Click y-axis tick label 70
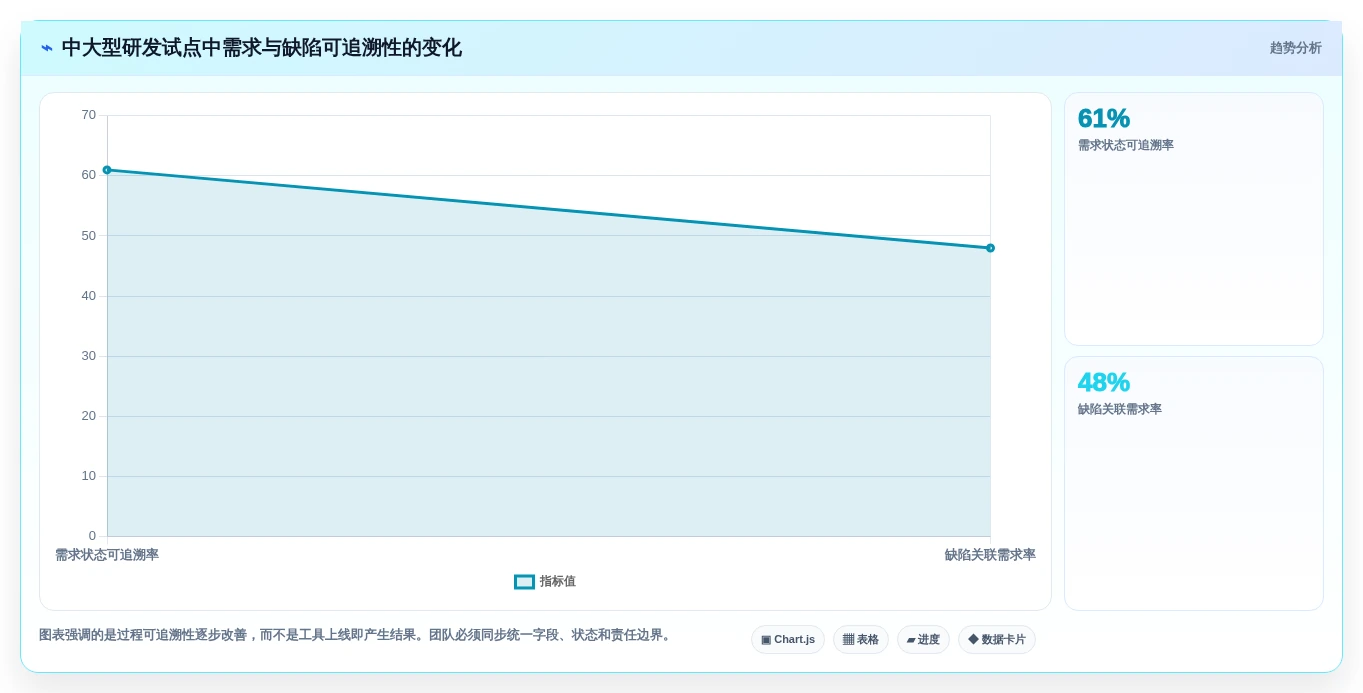1363x693 pixels. point(89,115)
